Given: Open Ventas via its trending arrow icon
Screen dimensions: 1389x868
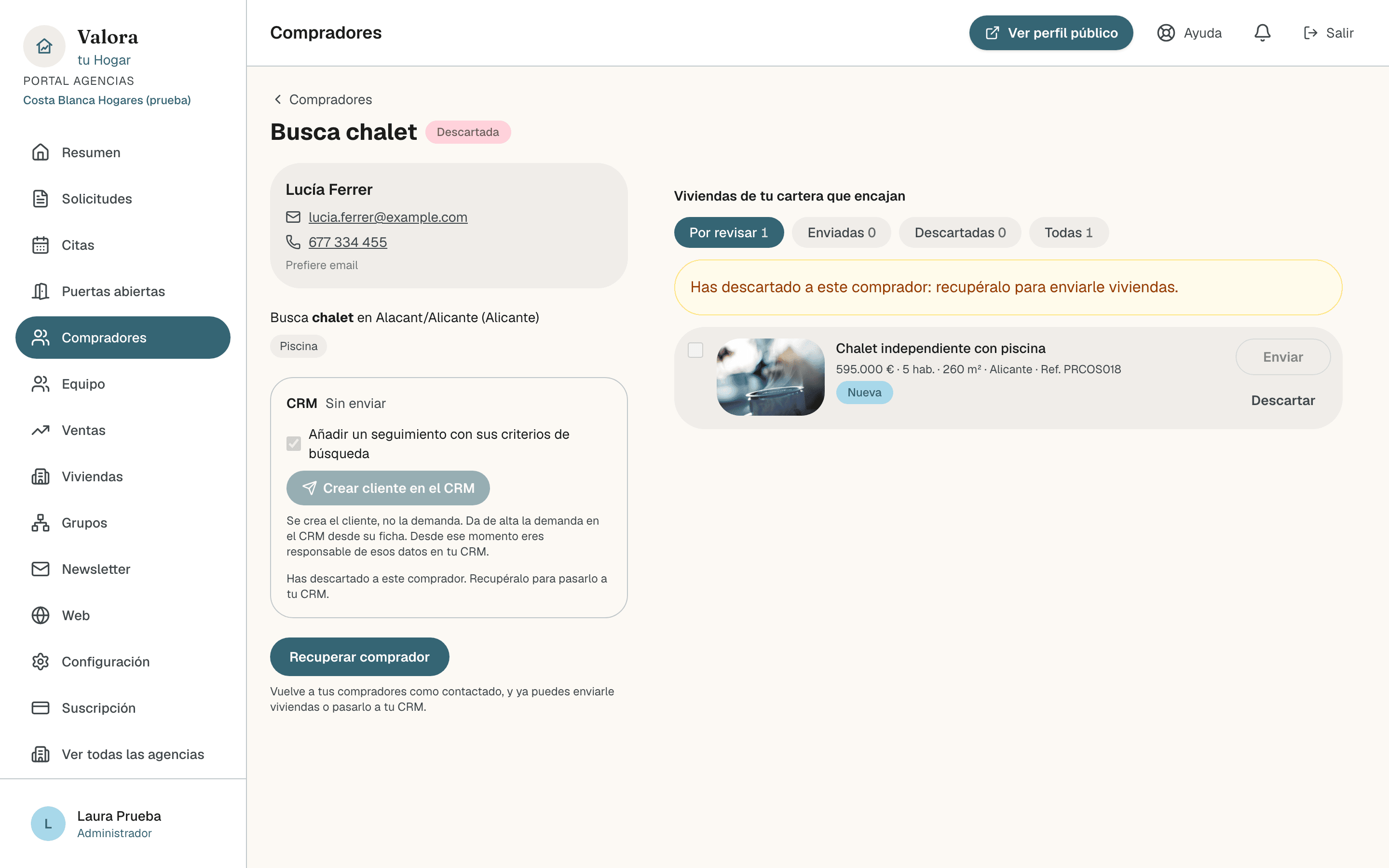Looking at the screenshot, I should coord(40,430).
